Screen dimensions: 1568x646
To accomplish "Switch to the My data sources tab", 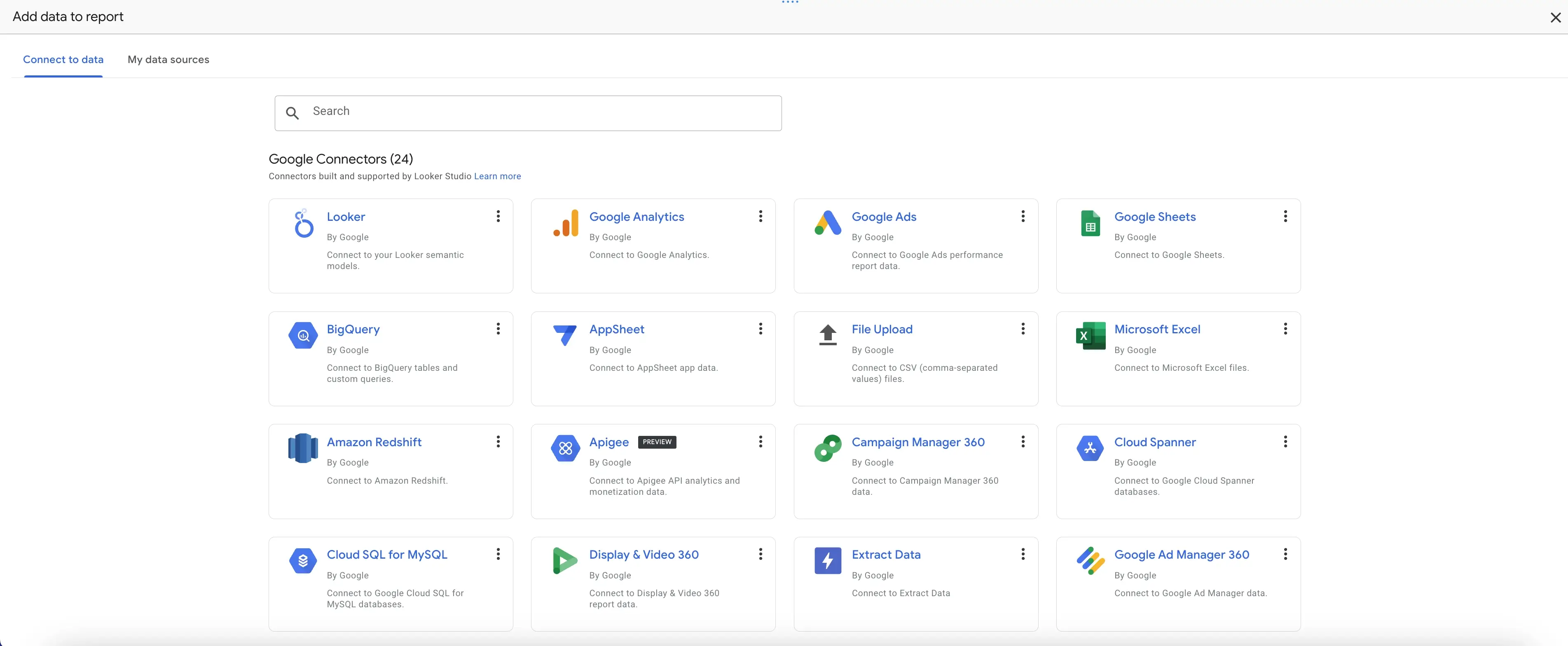I will pyautogui.click(x=168, y=59).
